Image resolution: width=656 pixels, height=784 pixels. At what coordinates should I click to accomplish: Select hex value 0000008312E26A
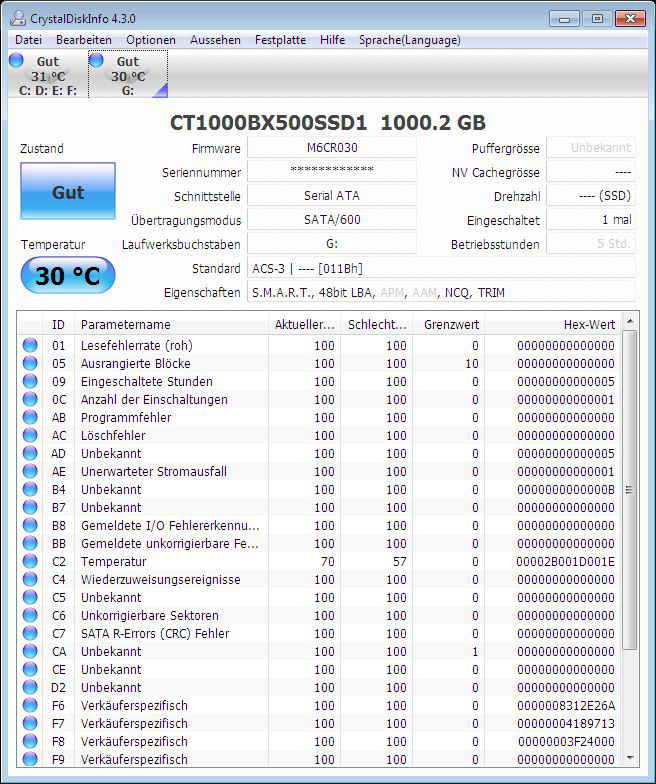pos(566,706)
